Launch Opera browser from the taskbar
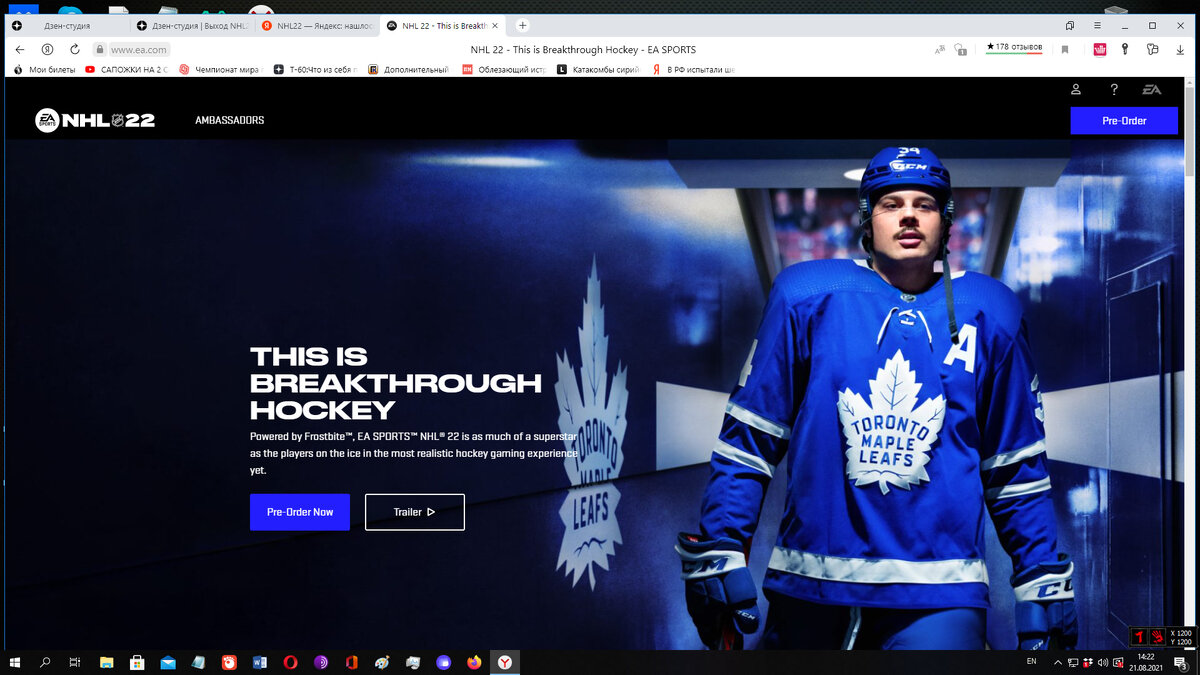 pos(290,662)
